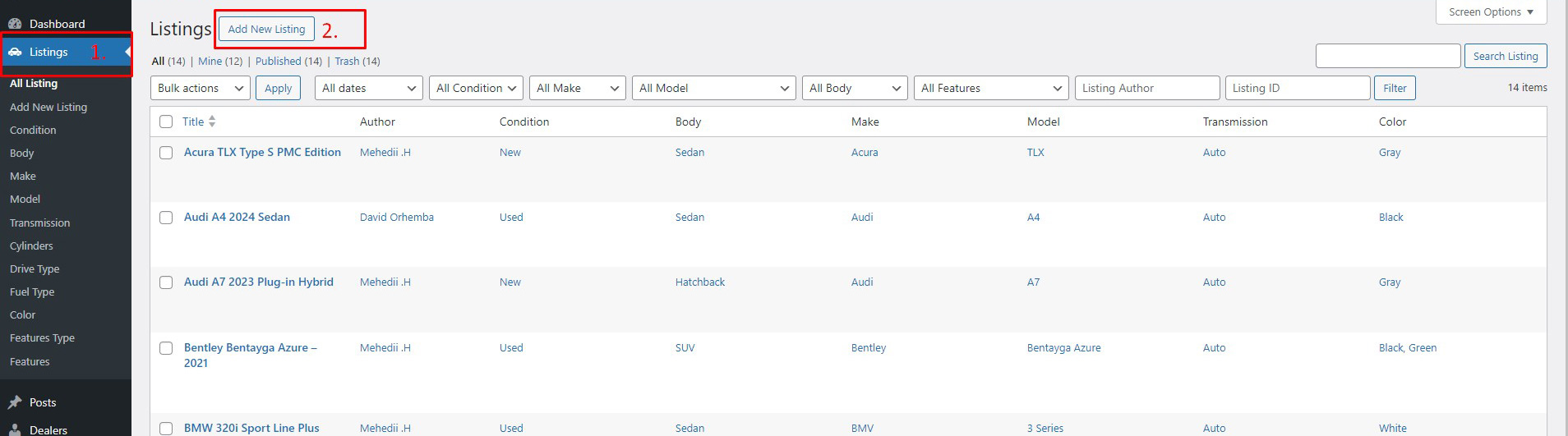Open the Features submenu item
Viewport: 1568px width, 436px height.
30,361
